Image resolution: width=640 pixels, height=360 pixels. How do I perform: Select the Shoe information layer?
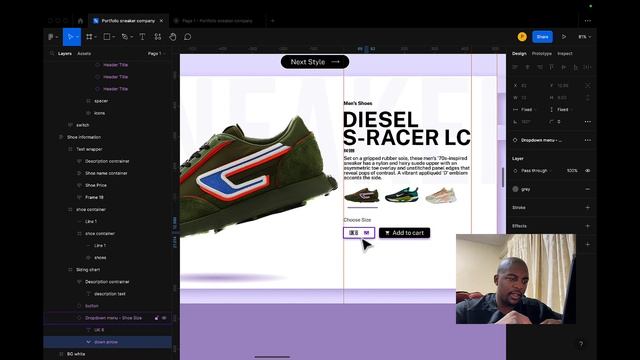tap(84, 137)
